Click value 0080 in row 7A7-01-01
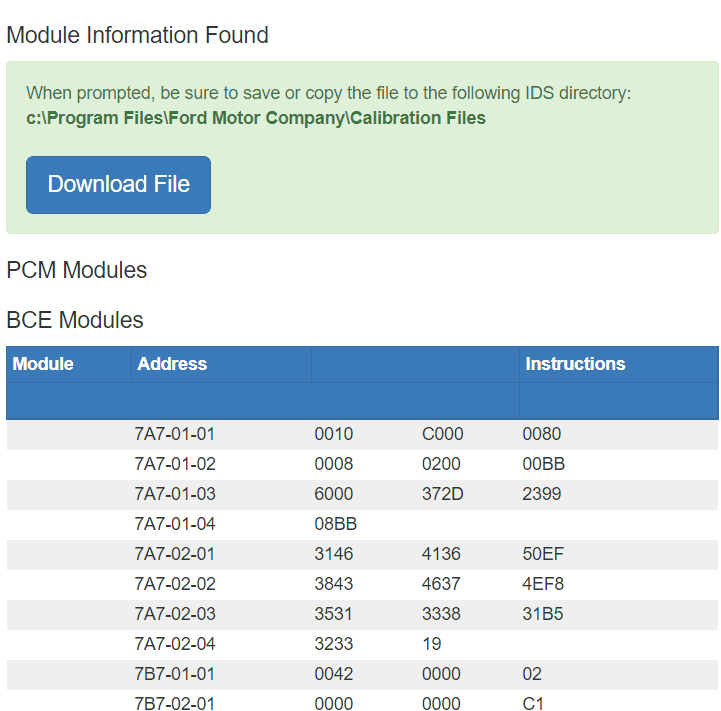This screenshot has height=711, width=721. point(542,434)
